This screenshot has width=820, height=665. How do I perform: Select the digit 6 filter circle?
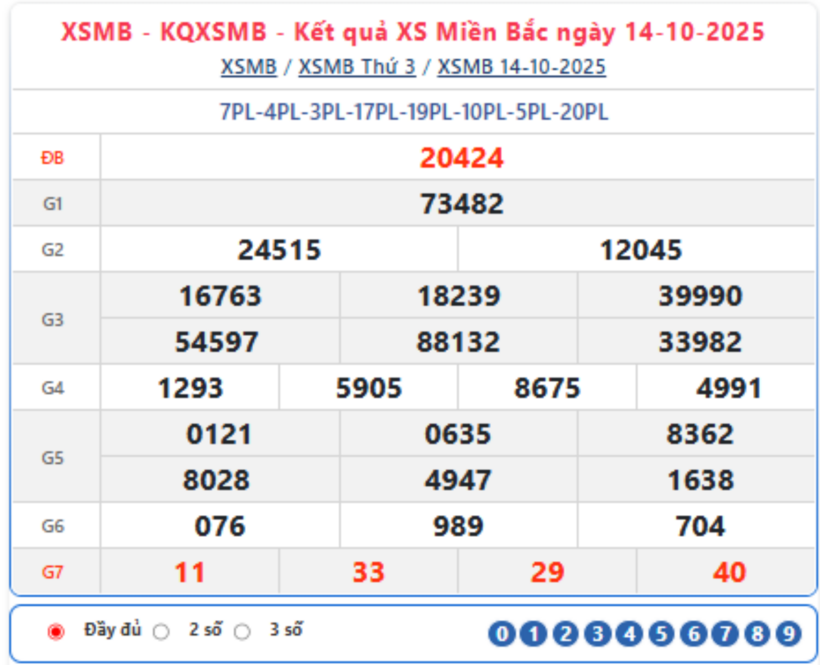tap(693, 633)
